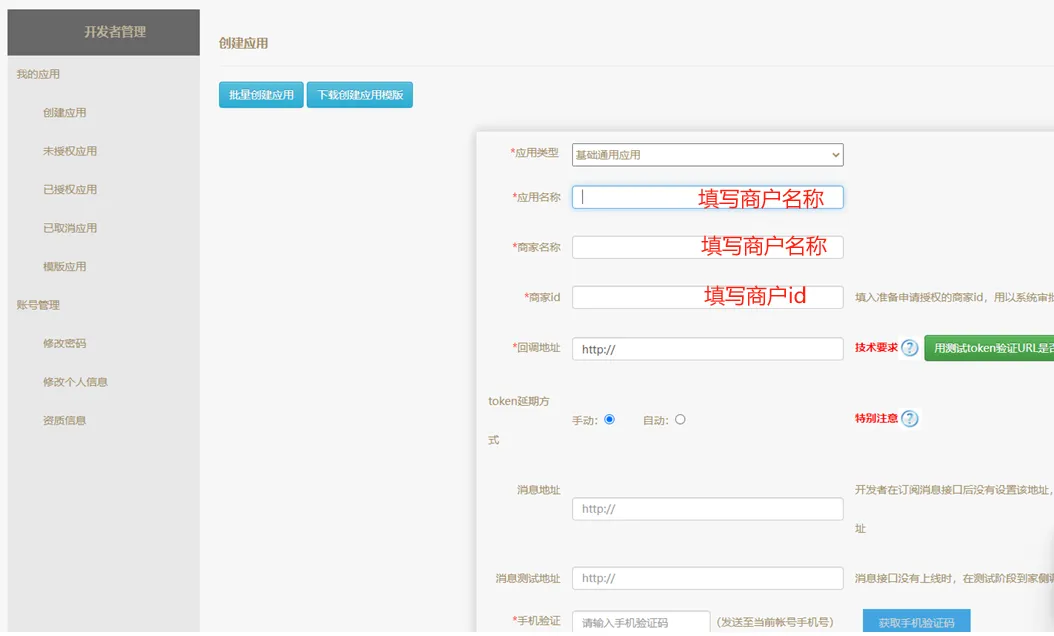Open the 特别注意 help question mark icon
This screenshot has height=636, width=1054.
[910, 419]
